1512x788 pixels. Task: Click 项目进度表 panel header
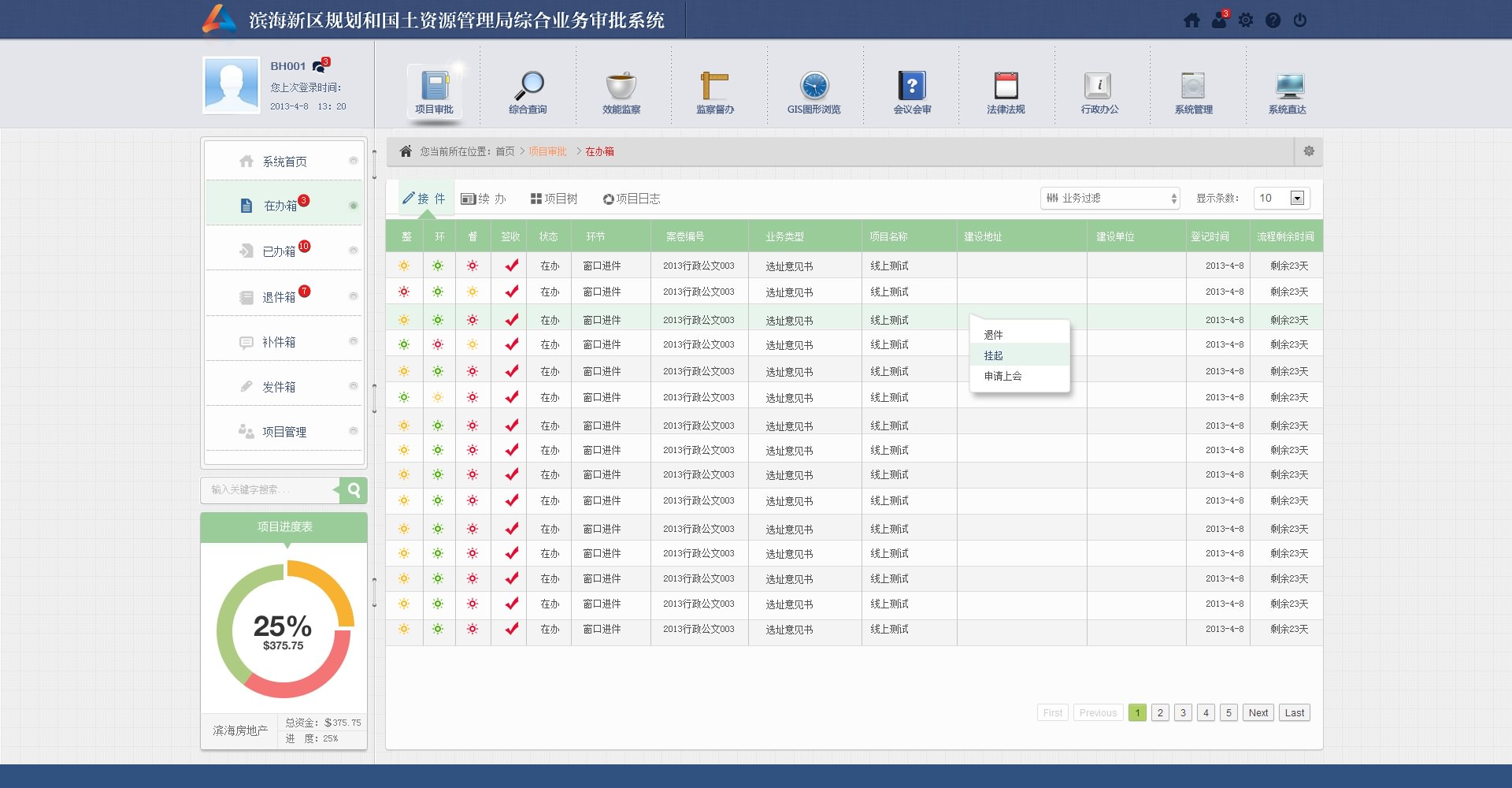tap(284, 527)
